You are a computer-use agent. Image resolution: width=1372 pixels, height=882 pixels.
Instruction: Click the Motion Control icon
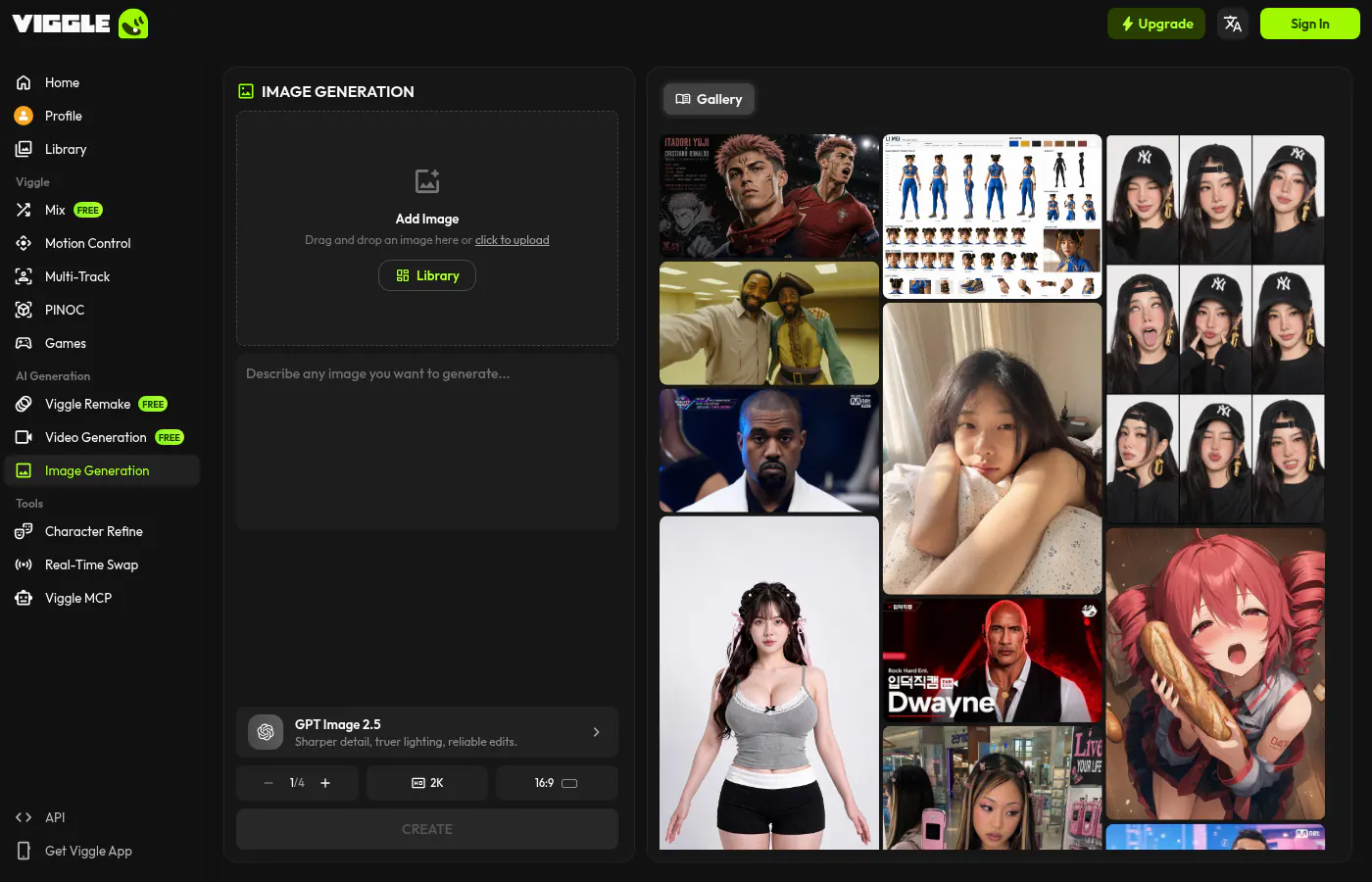[24, 243]
